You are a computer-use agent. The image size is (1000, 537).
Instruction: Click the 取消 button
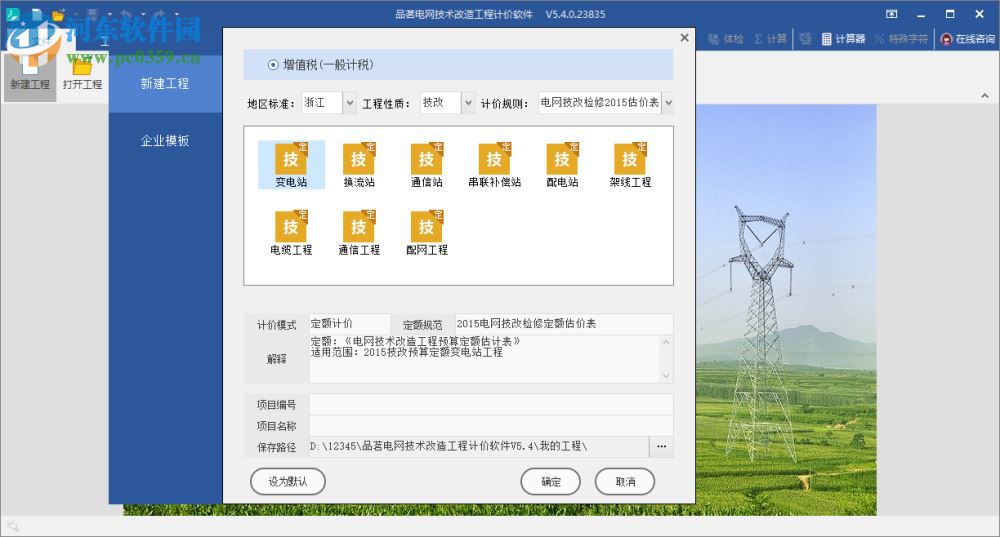pyautogui.click(x=625, y=482)
